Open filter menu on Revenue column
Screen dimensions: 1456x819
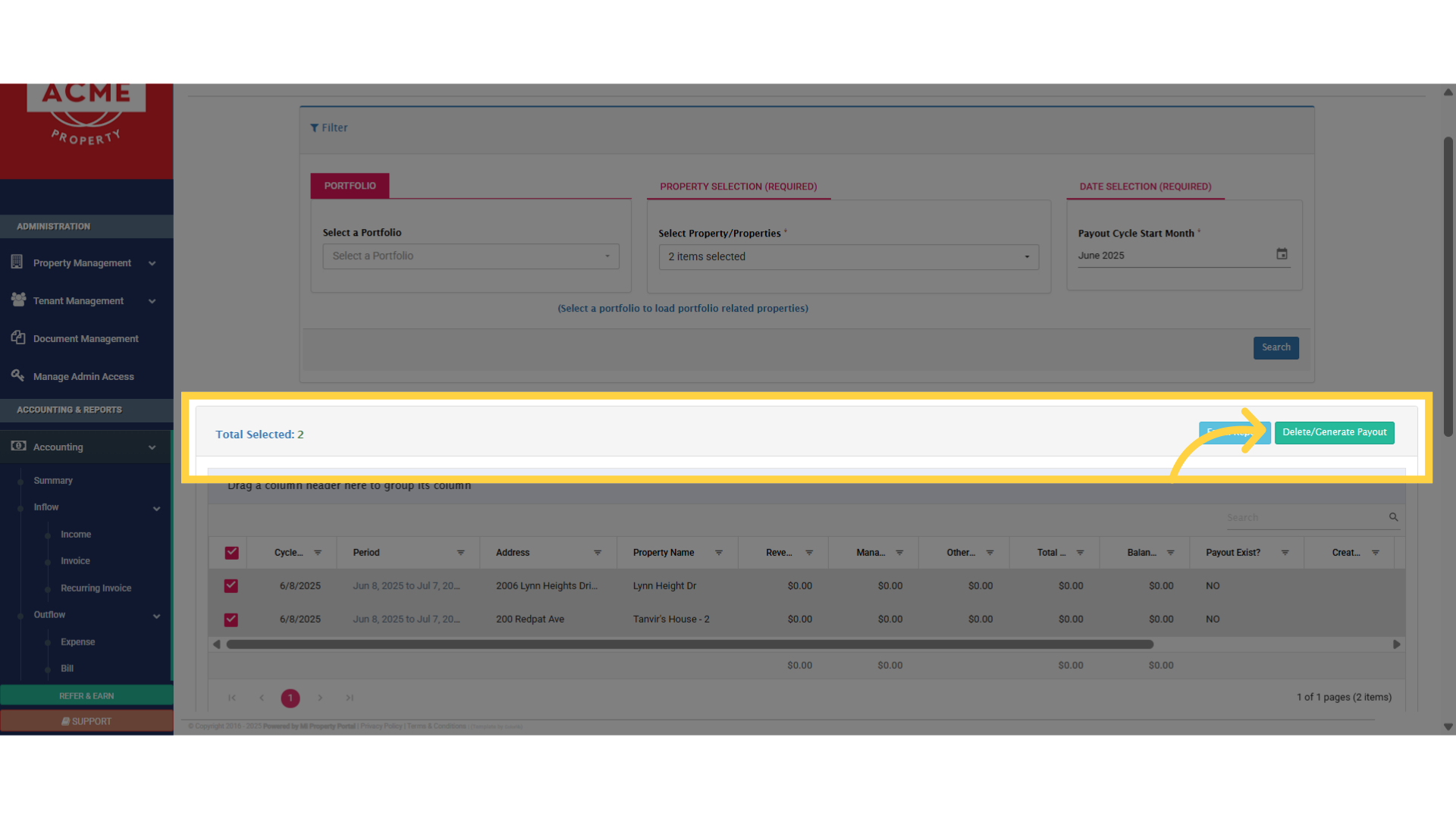809,553
